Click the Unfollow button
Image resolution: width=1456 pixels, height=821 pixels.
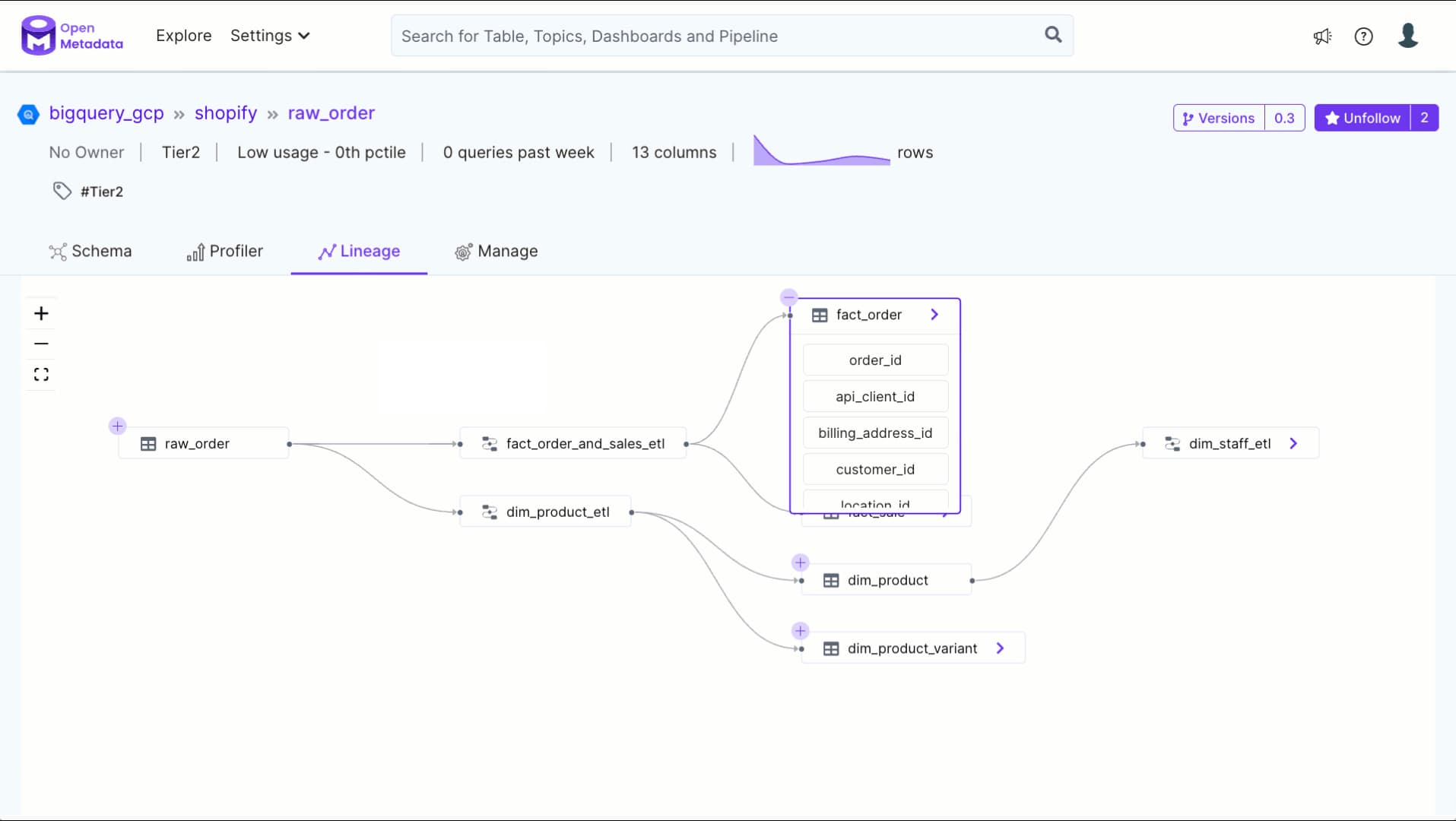1363,117
